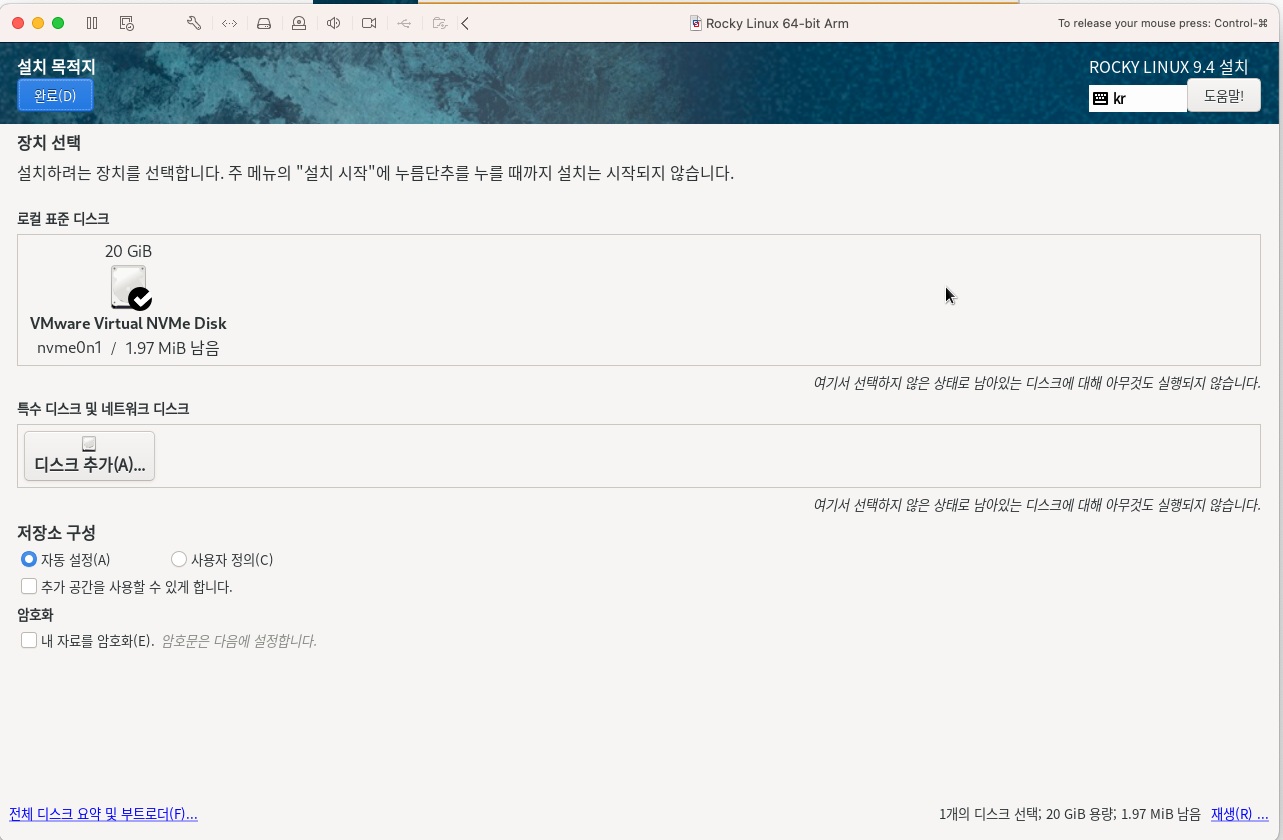1283x840 pixels.
Task: Click ROCKY LINUX 9.4 설치 header text
Action: [x=1168, y=67]
